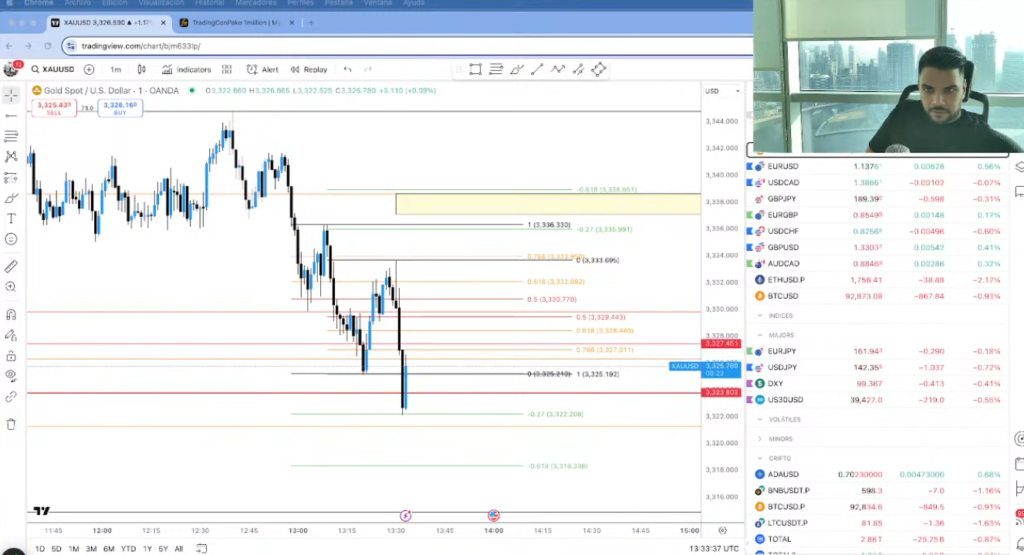Add a symbol to compare with plus icon
This screenshot has height=555, width=1024.
tap(89, 69)
